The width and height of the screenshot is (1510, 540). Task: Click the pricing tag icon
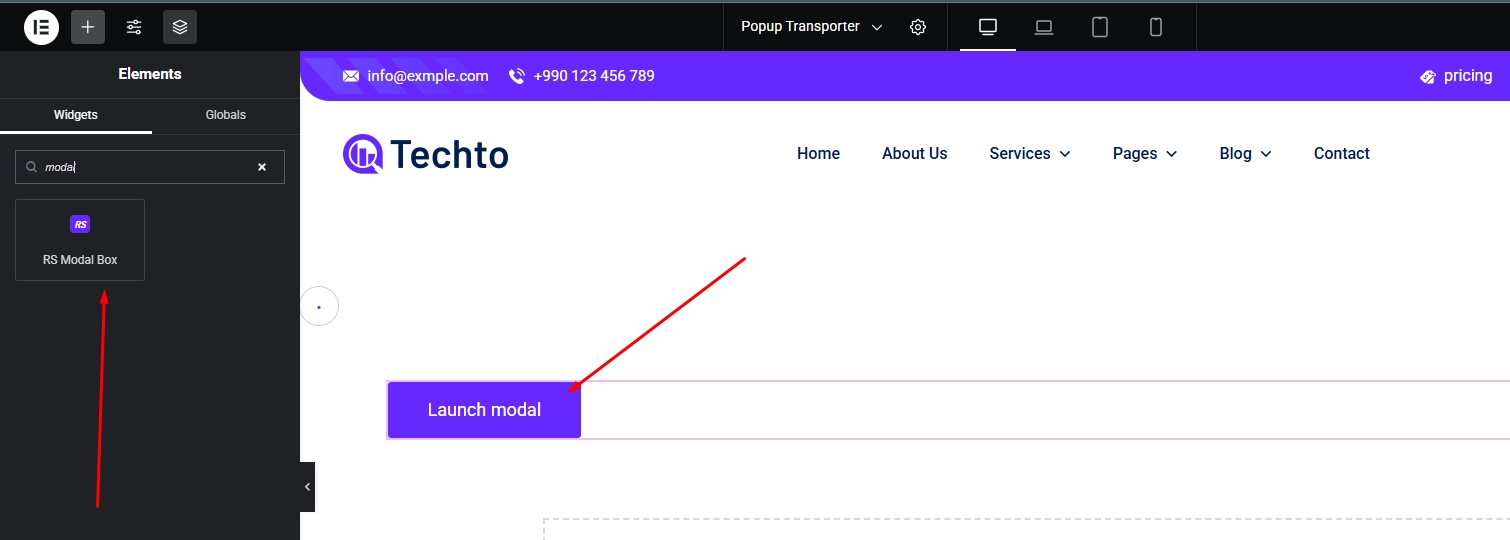click(1428, 76)
